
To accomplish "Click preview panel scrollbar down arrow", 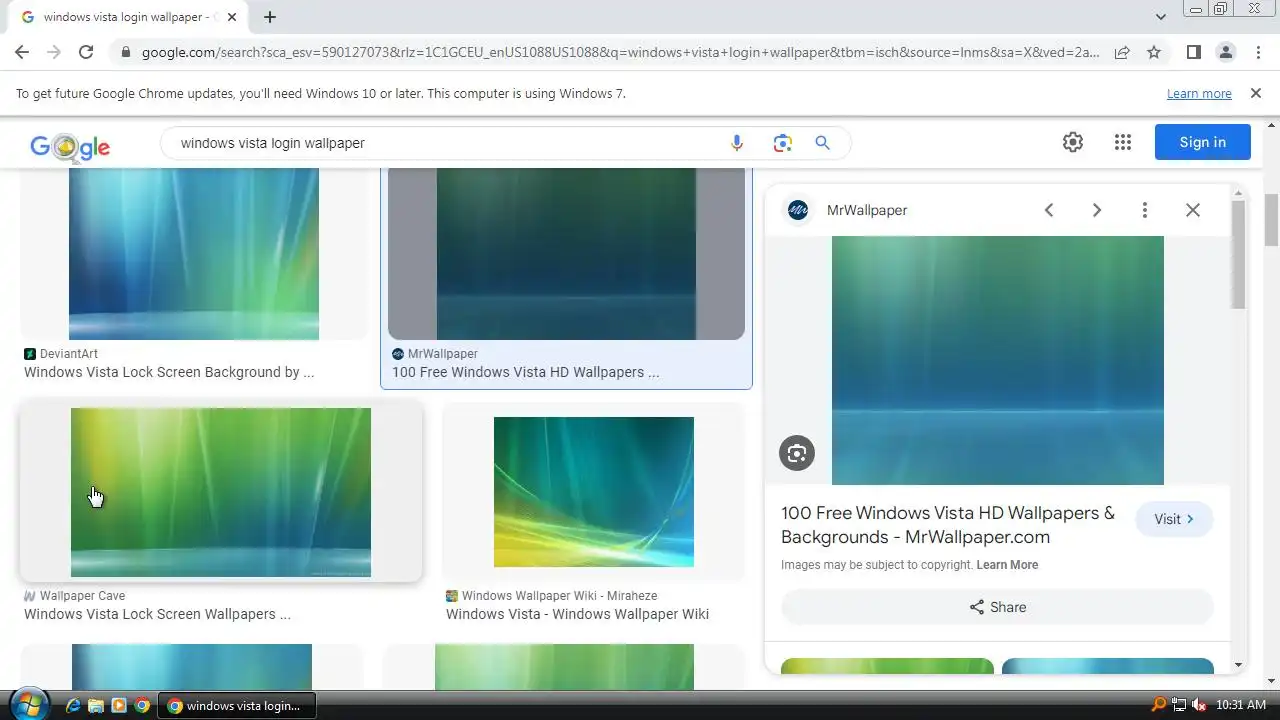I will (1238, 665).
